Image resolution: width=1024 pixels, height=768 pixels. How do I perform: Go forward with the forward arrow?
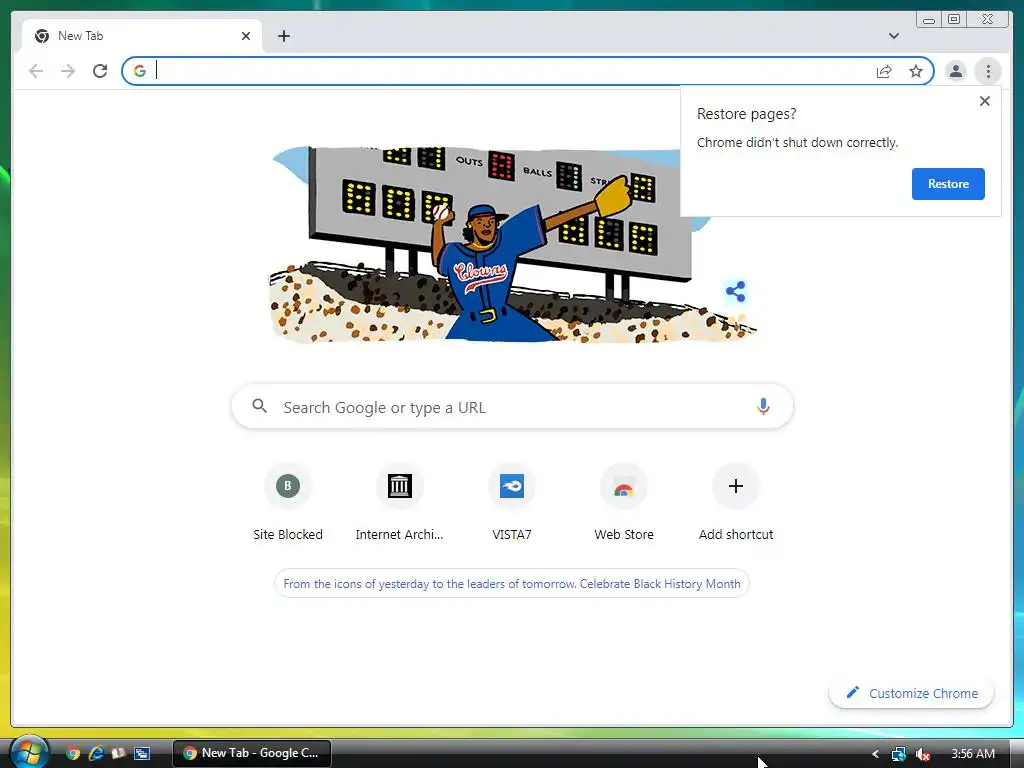pyautogui.click(x=68, y=71)
